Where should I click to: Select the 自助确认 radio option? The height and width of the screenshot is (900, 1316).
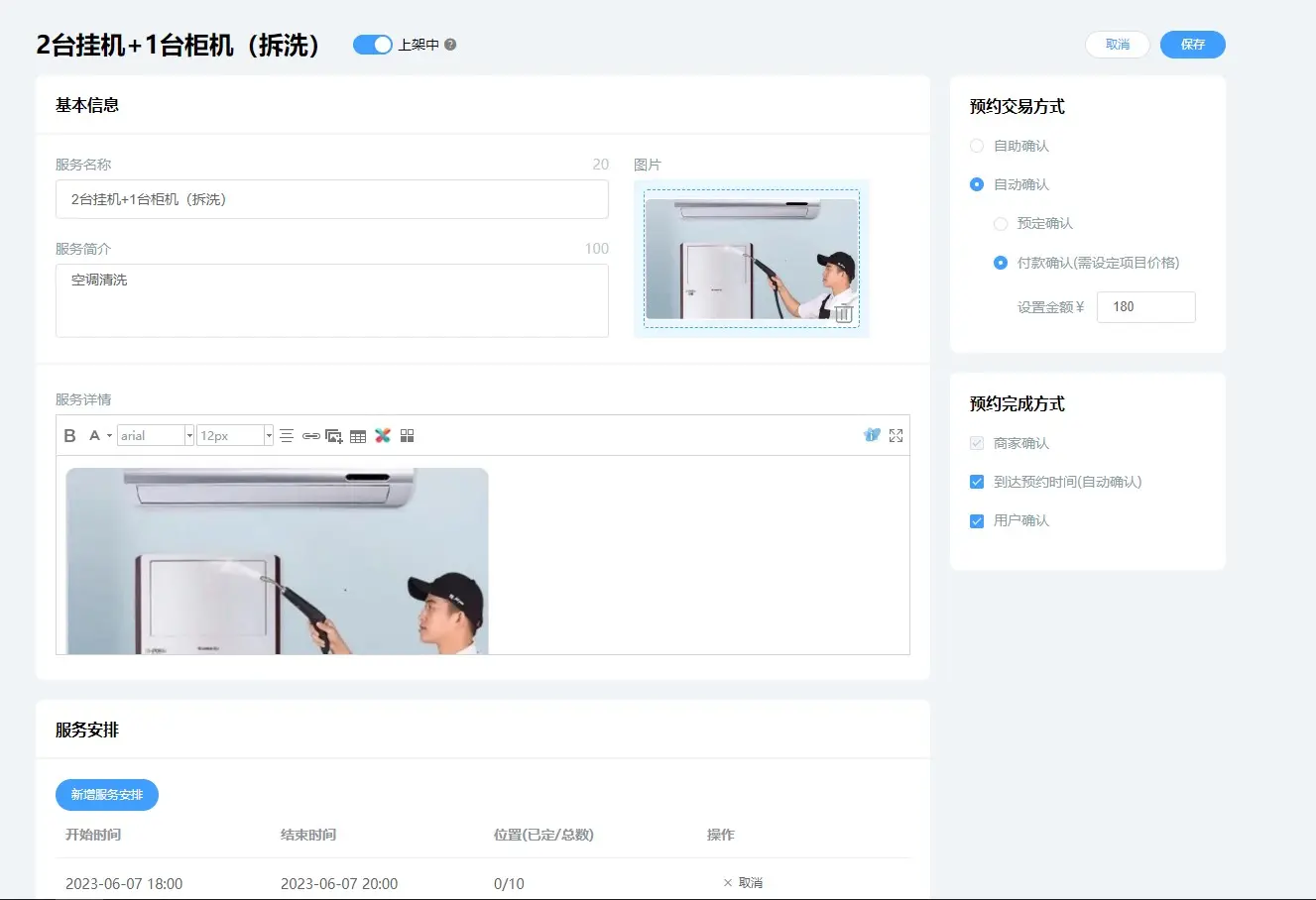[977, 146]
